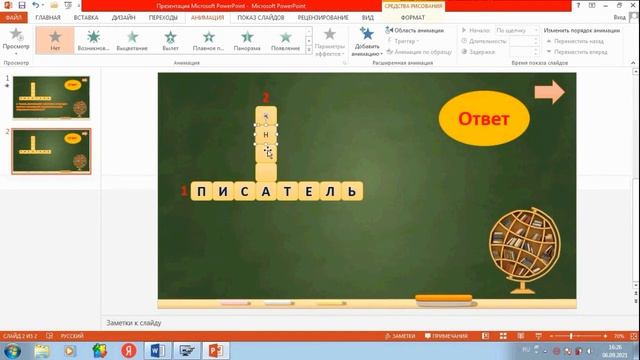This screenshot has width=640, height=360.
Task: Click the bookshelf globe image
Action: (x=525, y=250)
